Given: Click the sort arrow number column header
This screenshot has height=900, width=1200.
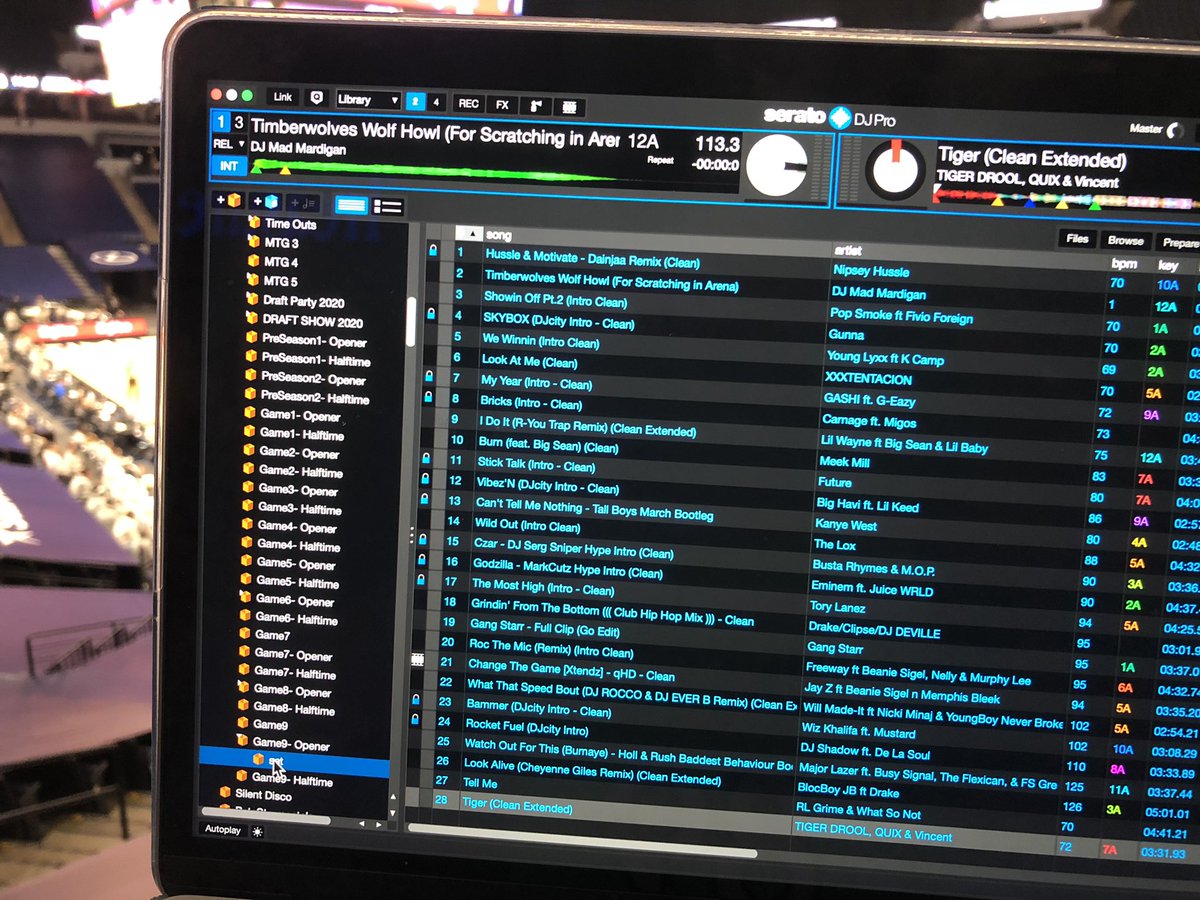Looking at the screenshot, I should 467,234.
